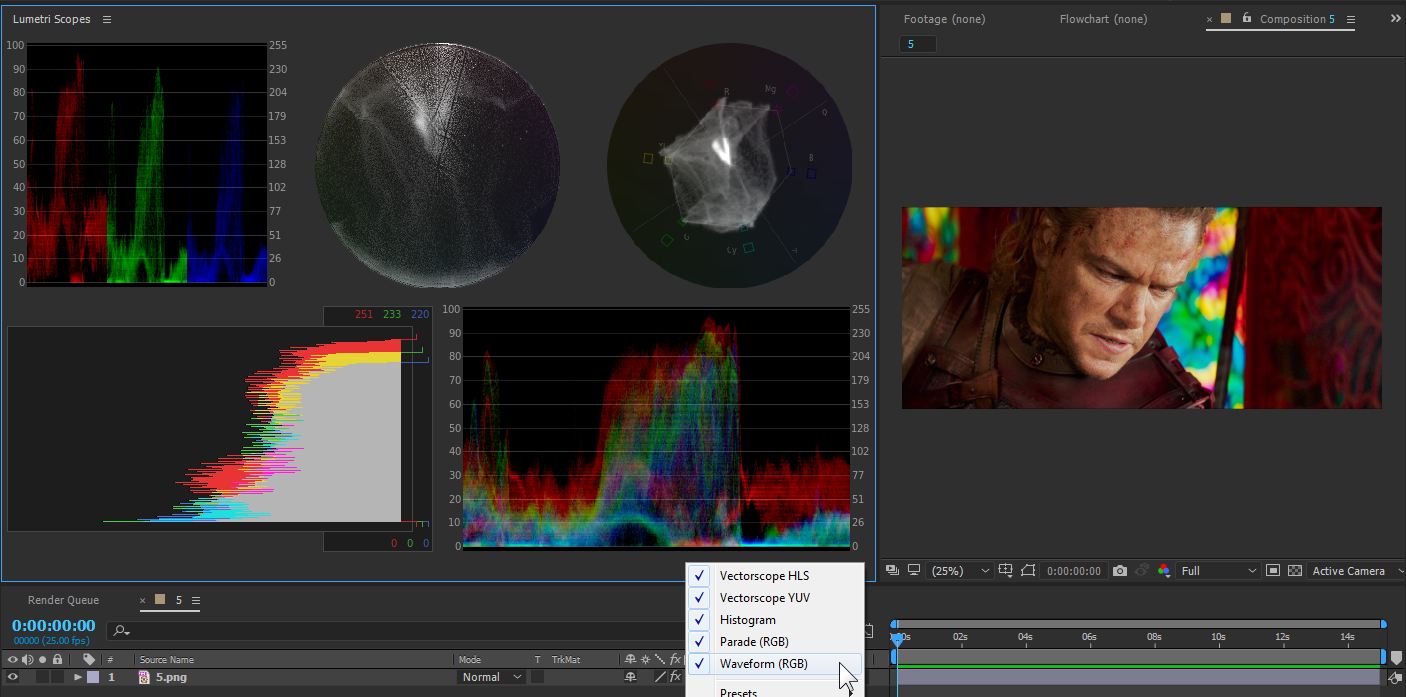Viewport: 1406px width, 697px height.
Task: Toggle the Composition viewer lock icon
Action: (x=1246, y=18)
